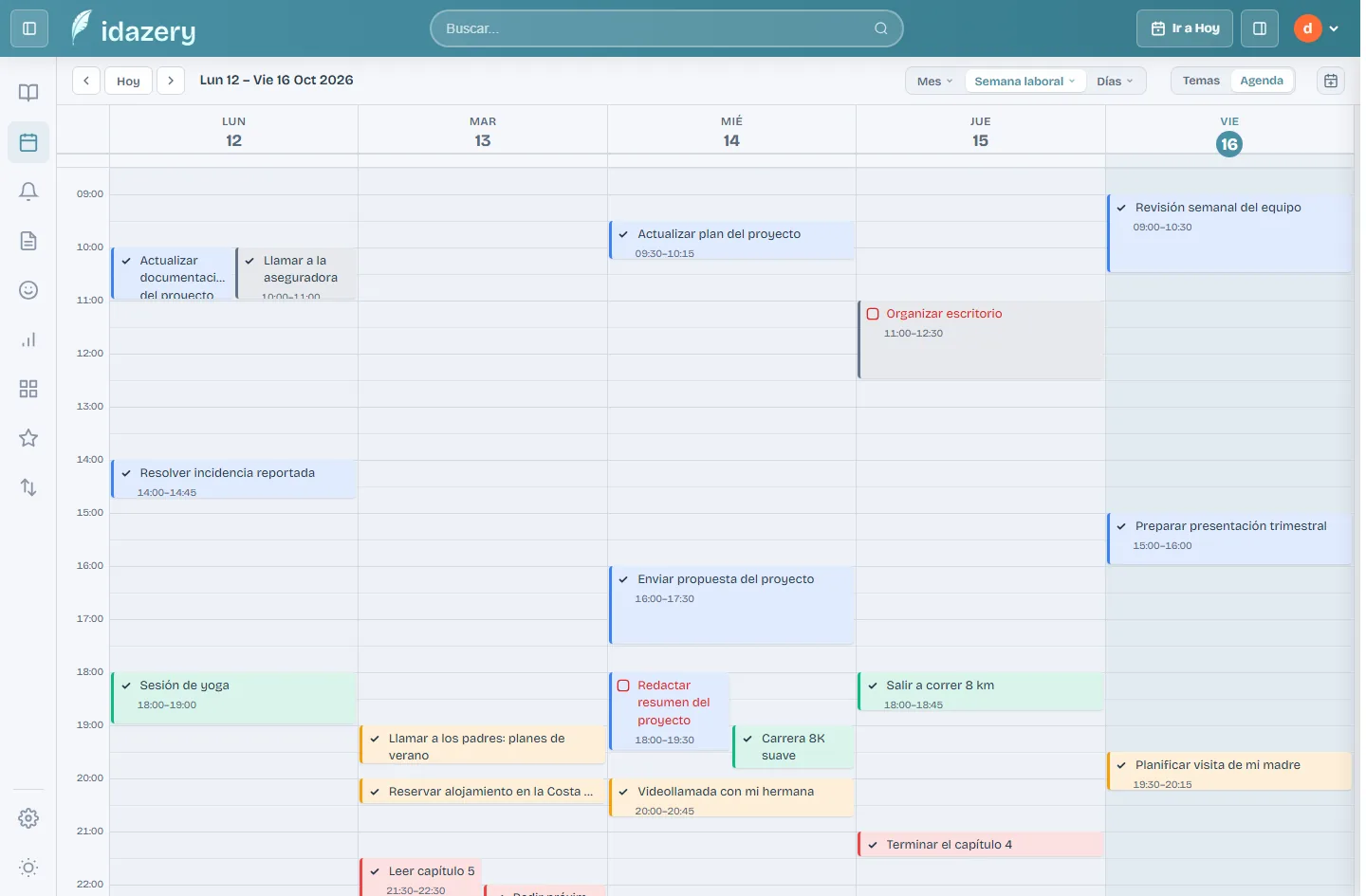Uncheck Preparar presentación trimestral task
The height and width of the screenshot is (896, 1366).
coord(1121,526)
